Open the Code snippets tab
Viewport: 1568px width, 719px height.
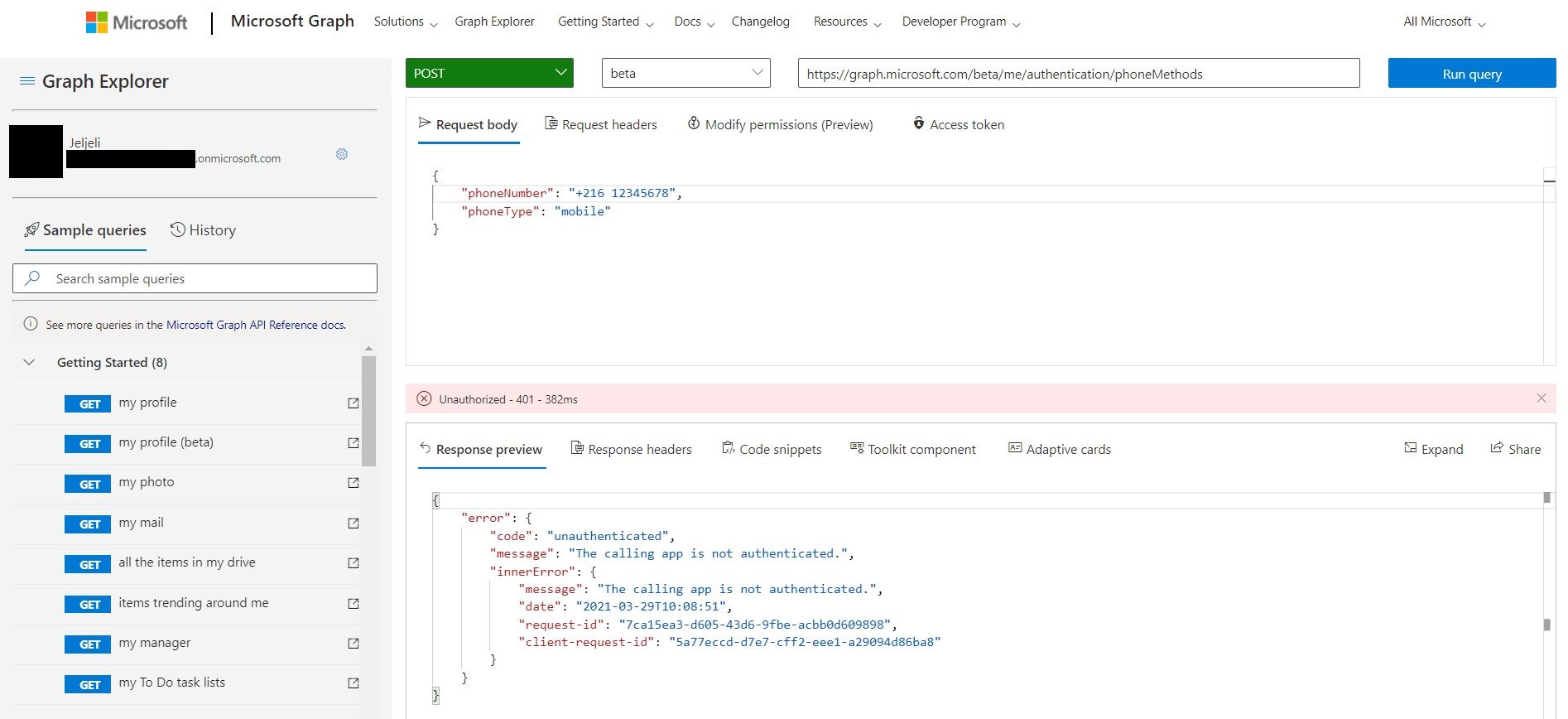tap(772, 449)
